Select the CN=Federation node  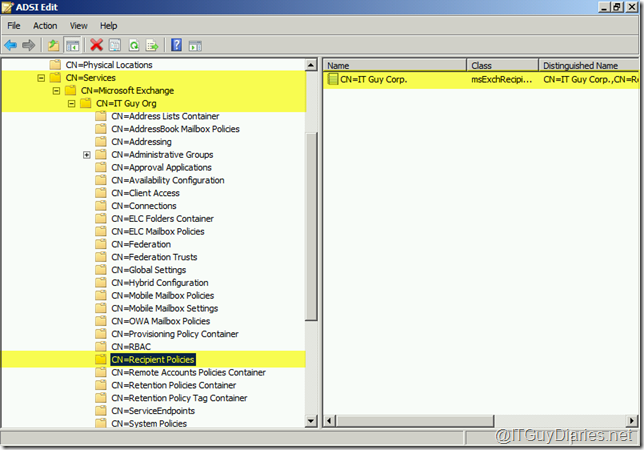[141, 244]
